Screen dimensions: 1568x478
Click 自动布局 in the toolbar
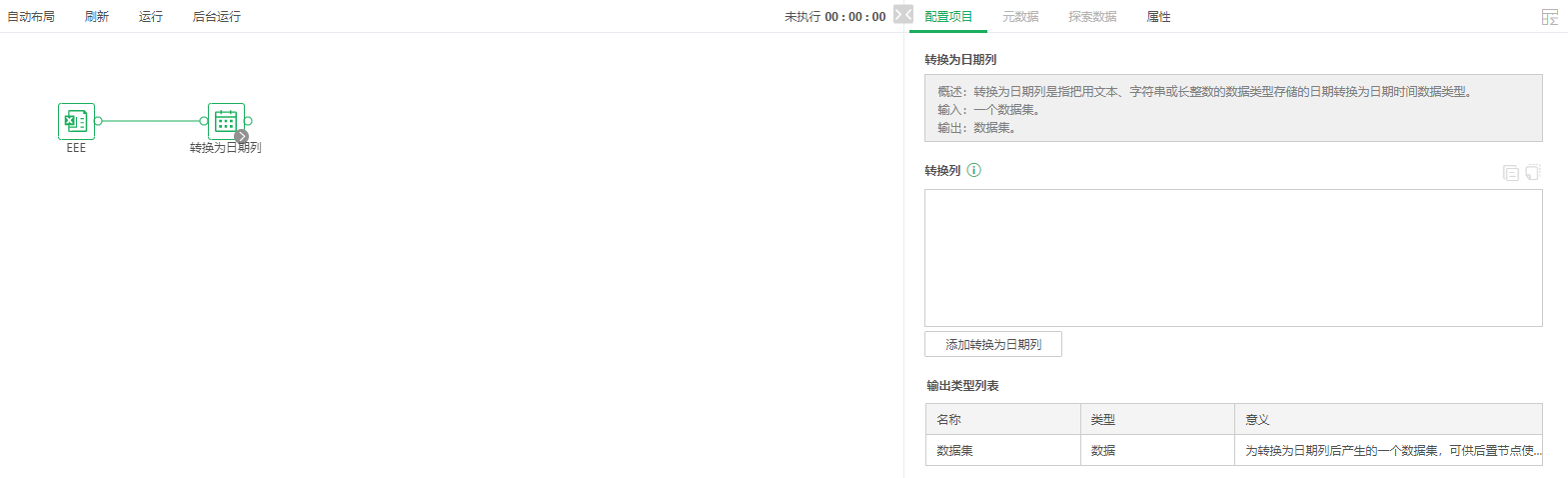coord(31,17)
